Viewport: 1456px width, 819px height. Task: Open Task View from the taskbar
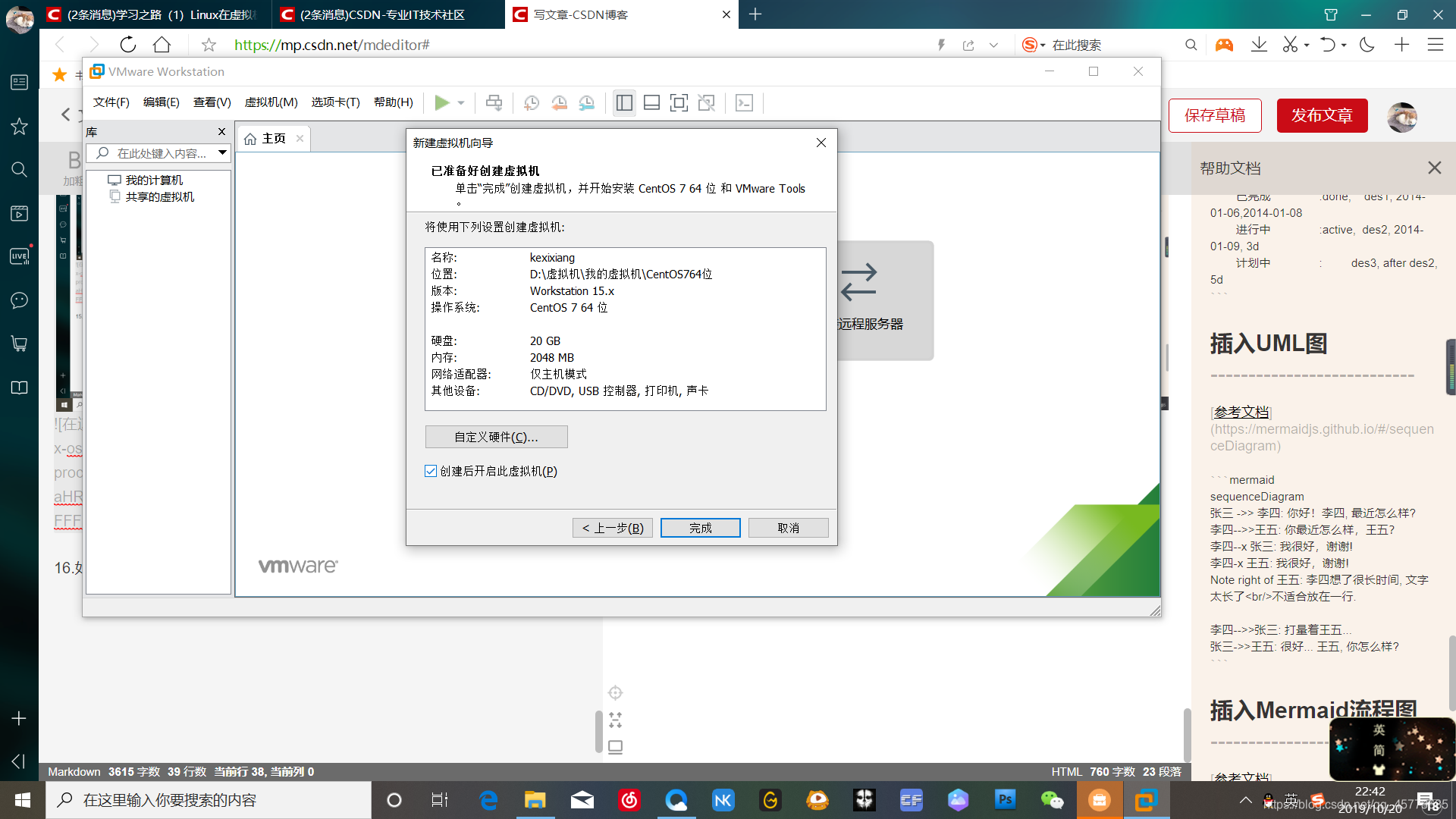440,799
